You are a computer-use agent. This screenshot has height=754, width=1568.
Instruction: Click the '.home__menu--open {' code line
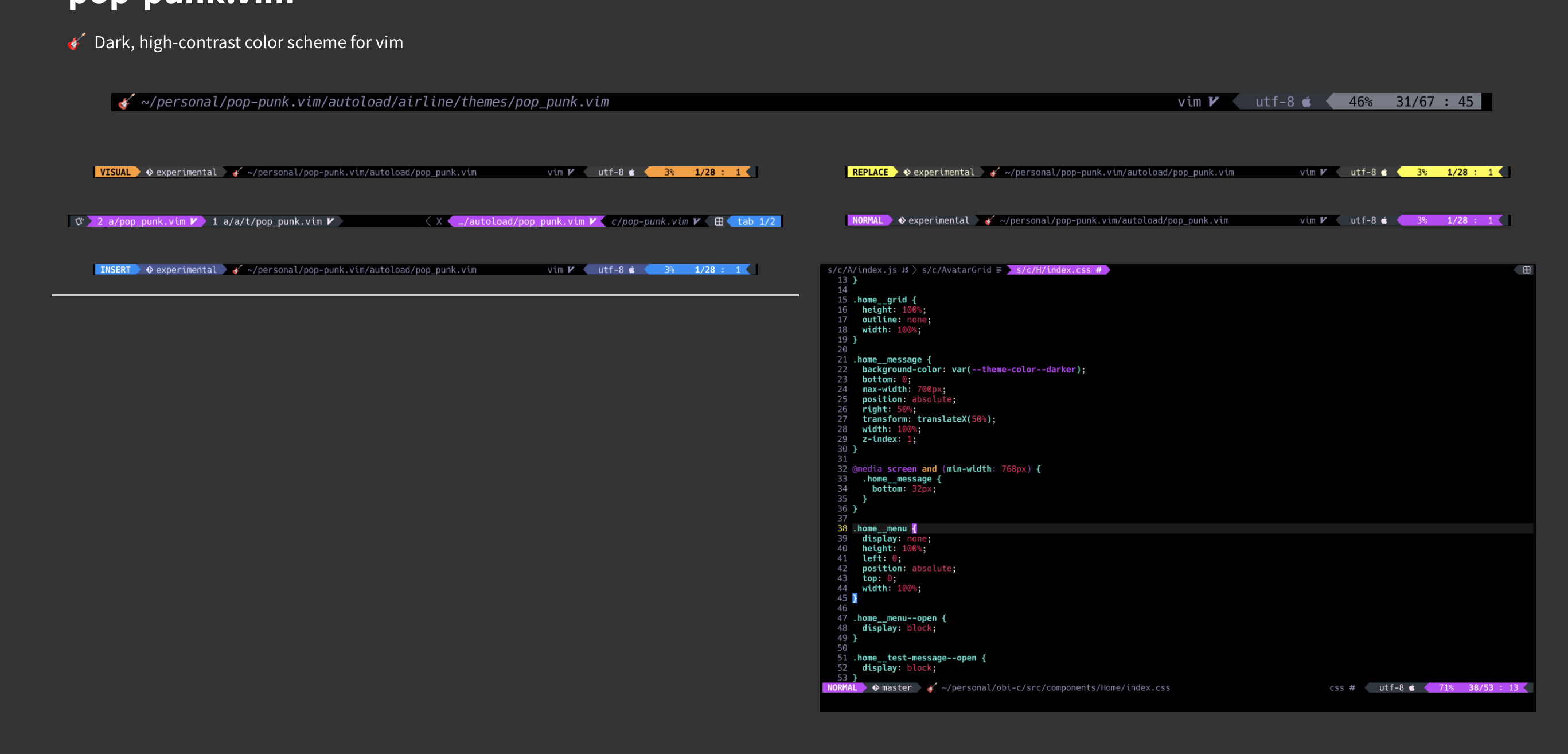pyautogui.click(x=899, y=618)
